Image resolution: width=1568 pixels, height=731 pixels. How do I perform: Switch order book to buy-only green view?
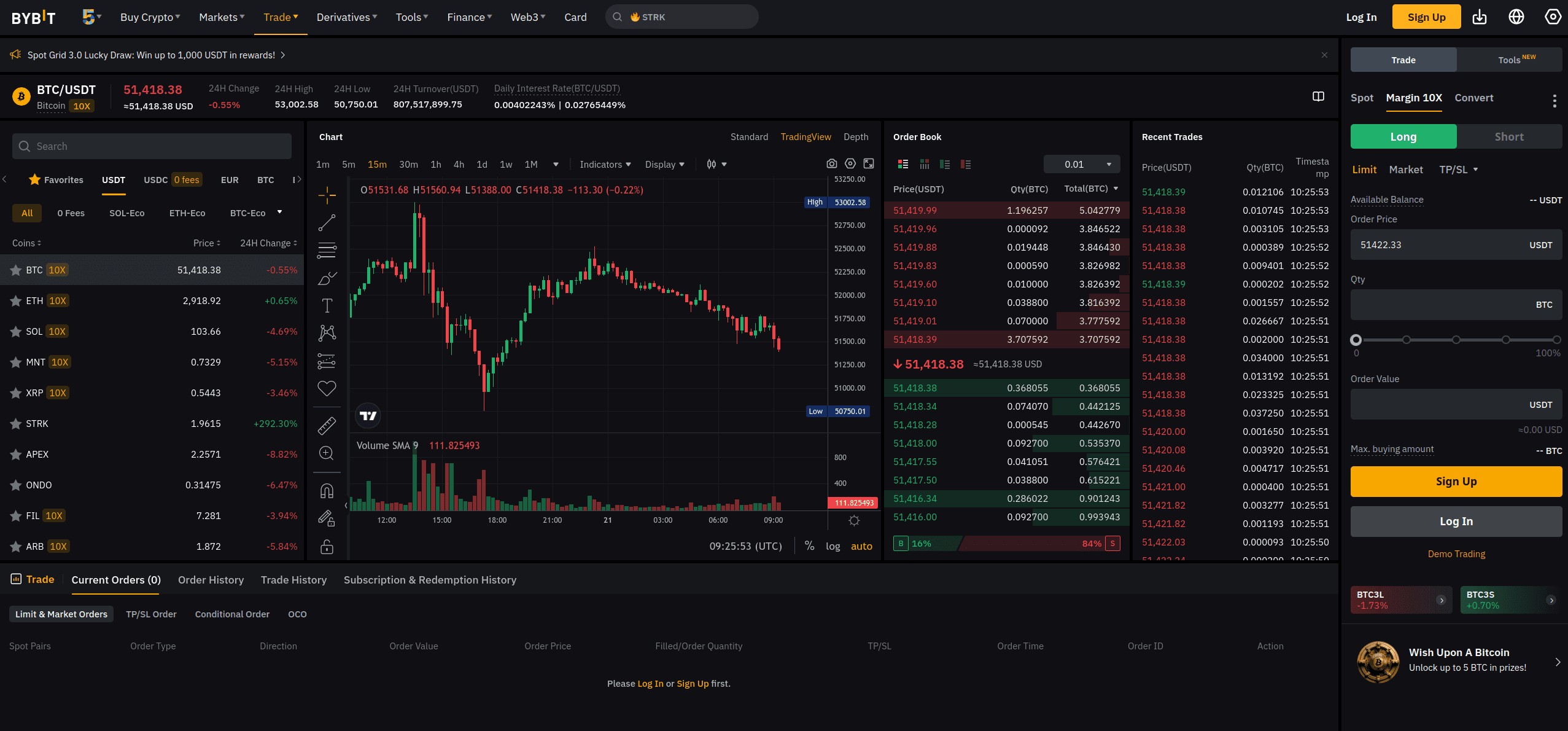pos(946,164)
